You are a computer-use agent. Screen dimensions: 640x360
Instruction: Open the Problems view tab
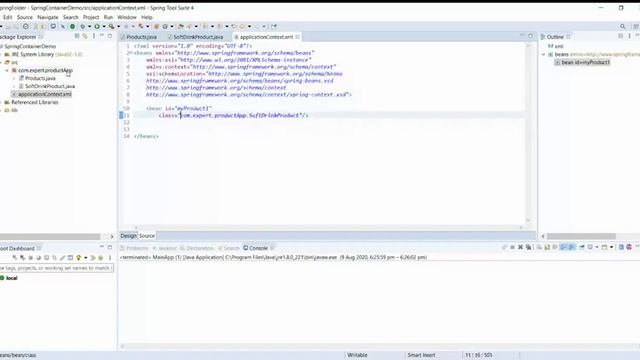tap(134, 248)
